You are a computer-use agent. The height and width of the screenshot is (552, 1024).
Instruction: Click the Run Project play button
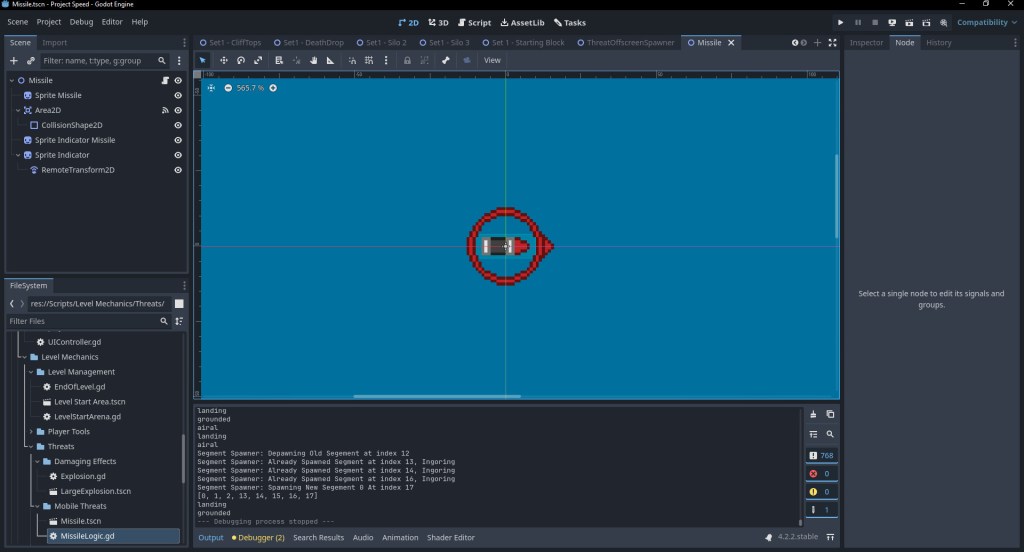pyautogui.click(x=840, y=22)
